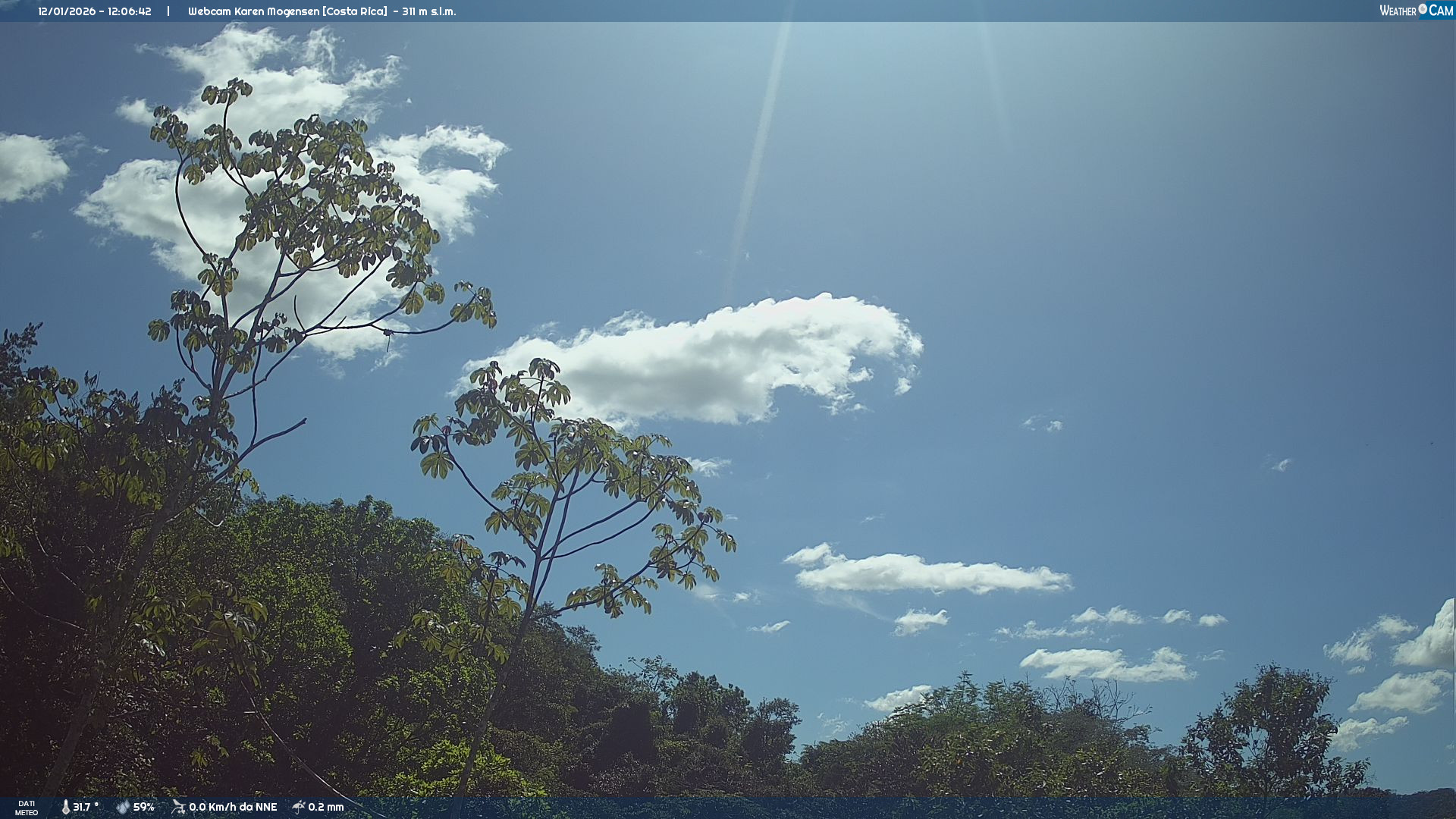1456x819 pixels.
Task: Click the thermometer temperature icon
Action: 65,807
